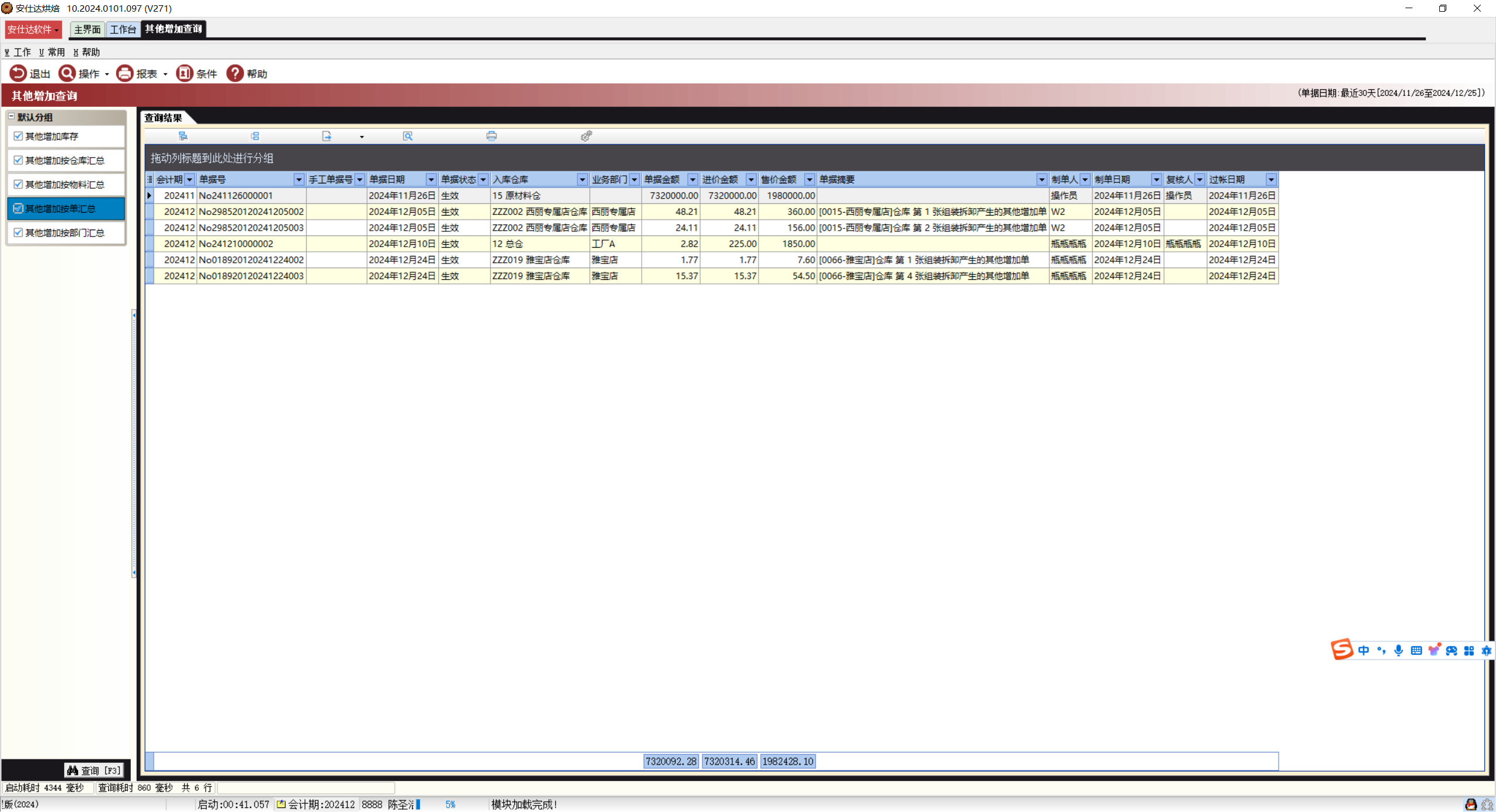Select row with 单据号 No241210000002
The image size is (1496, 812).
(236, 244)
